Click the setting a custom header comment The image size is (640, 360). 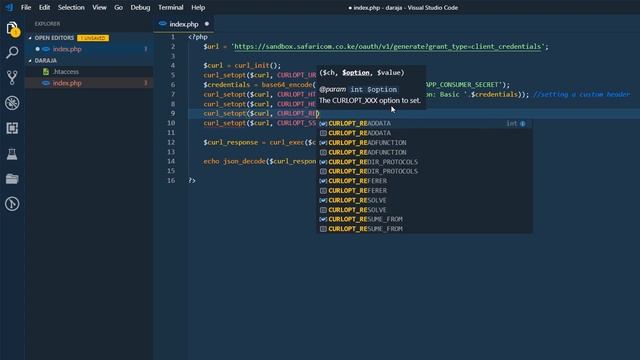(x=582, y=94)
